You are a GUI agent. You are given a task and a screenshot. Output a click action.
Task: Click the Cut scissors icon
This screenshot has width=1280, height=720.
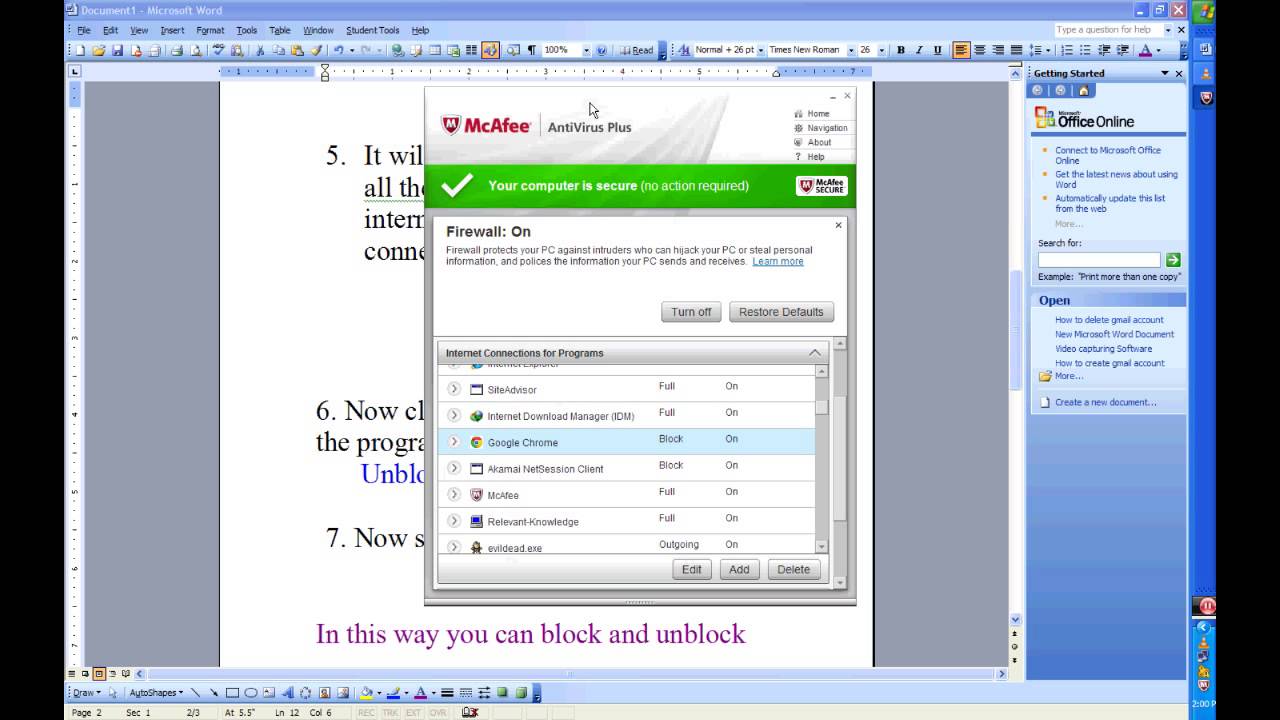(x=260, y=50)
